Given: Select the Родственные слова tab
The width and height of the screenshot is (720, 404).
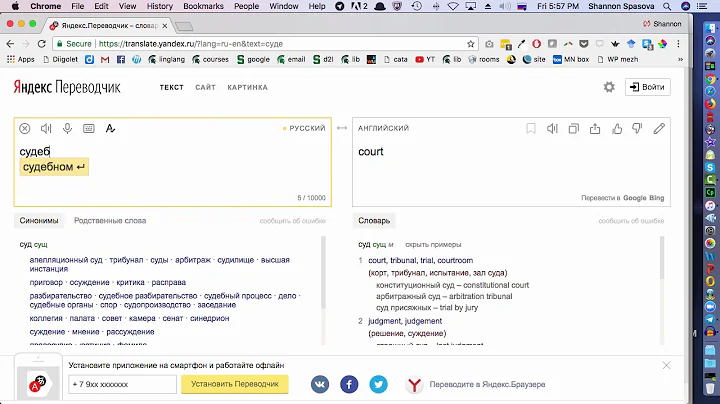Looking at the screenshot, I should (110, 221).
